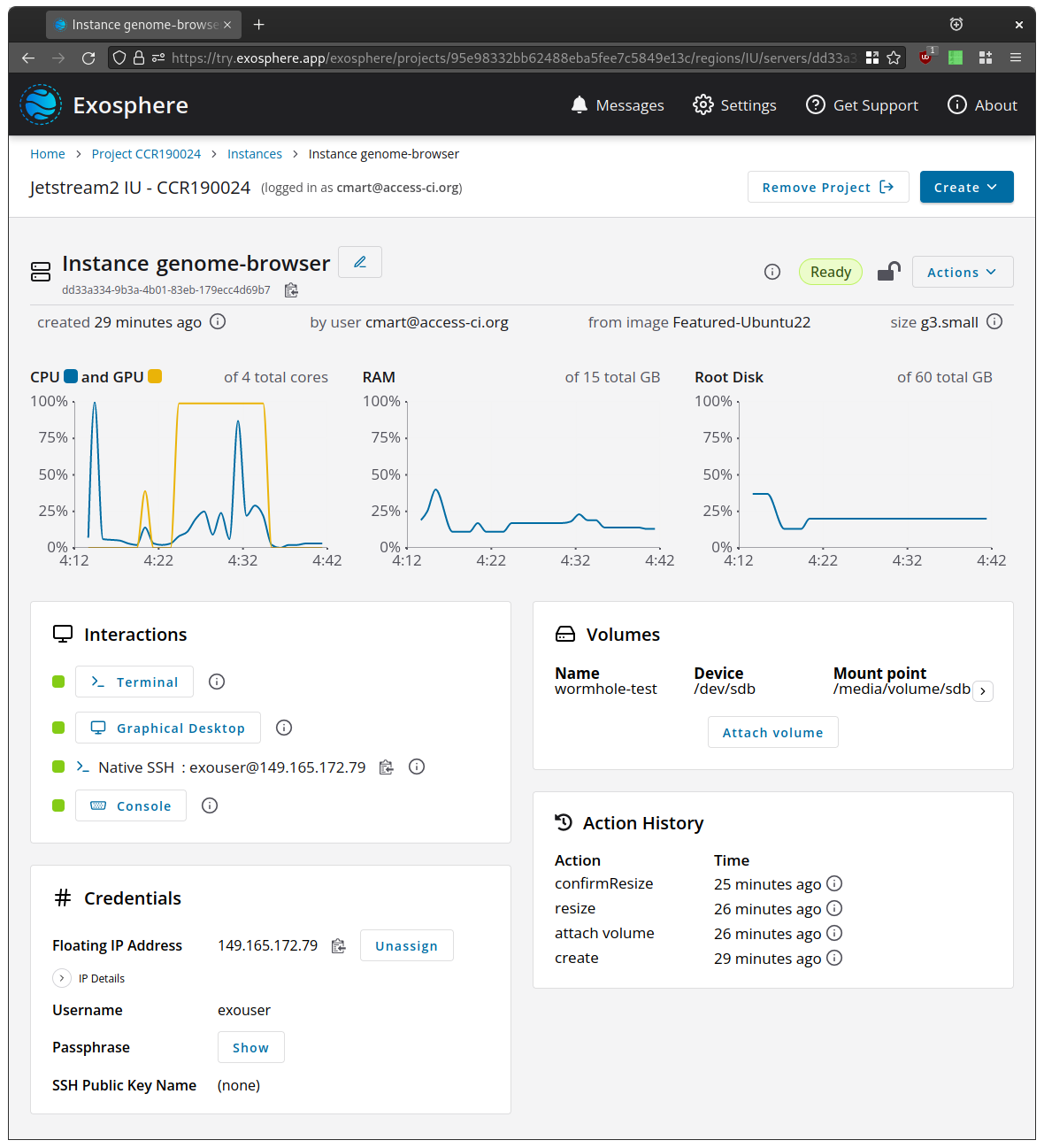Expand the wormhole-test volume chevron
This screenshot has height=1148, width=1044.
[x=983, y=691]
